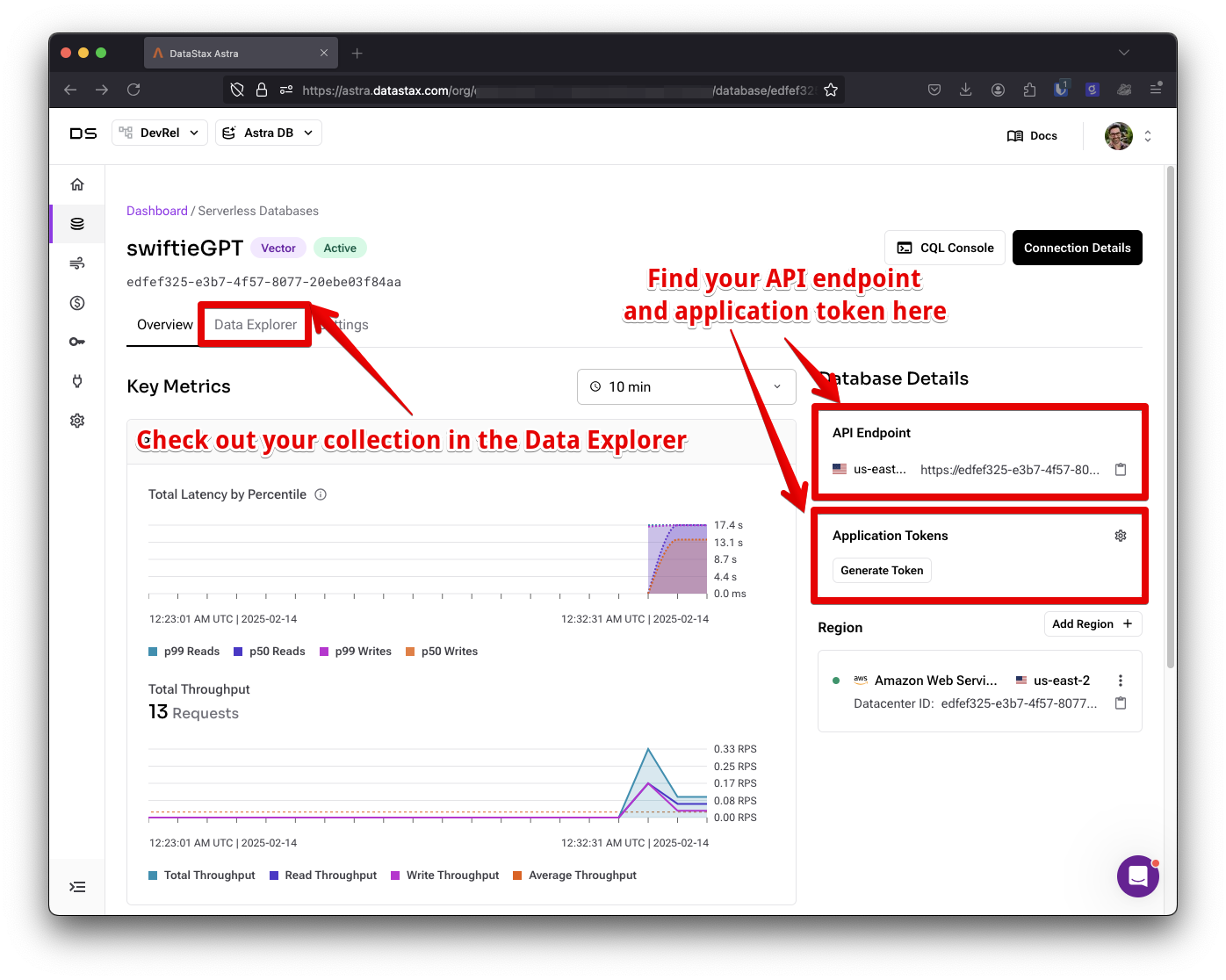Open the Databases stack icon in the sidebar

coord(77,224)
